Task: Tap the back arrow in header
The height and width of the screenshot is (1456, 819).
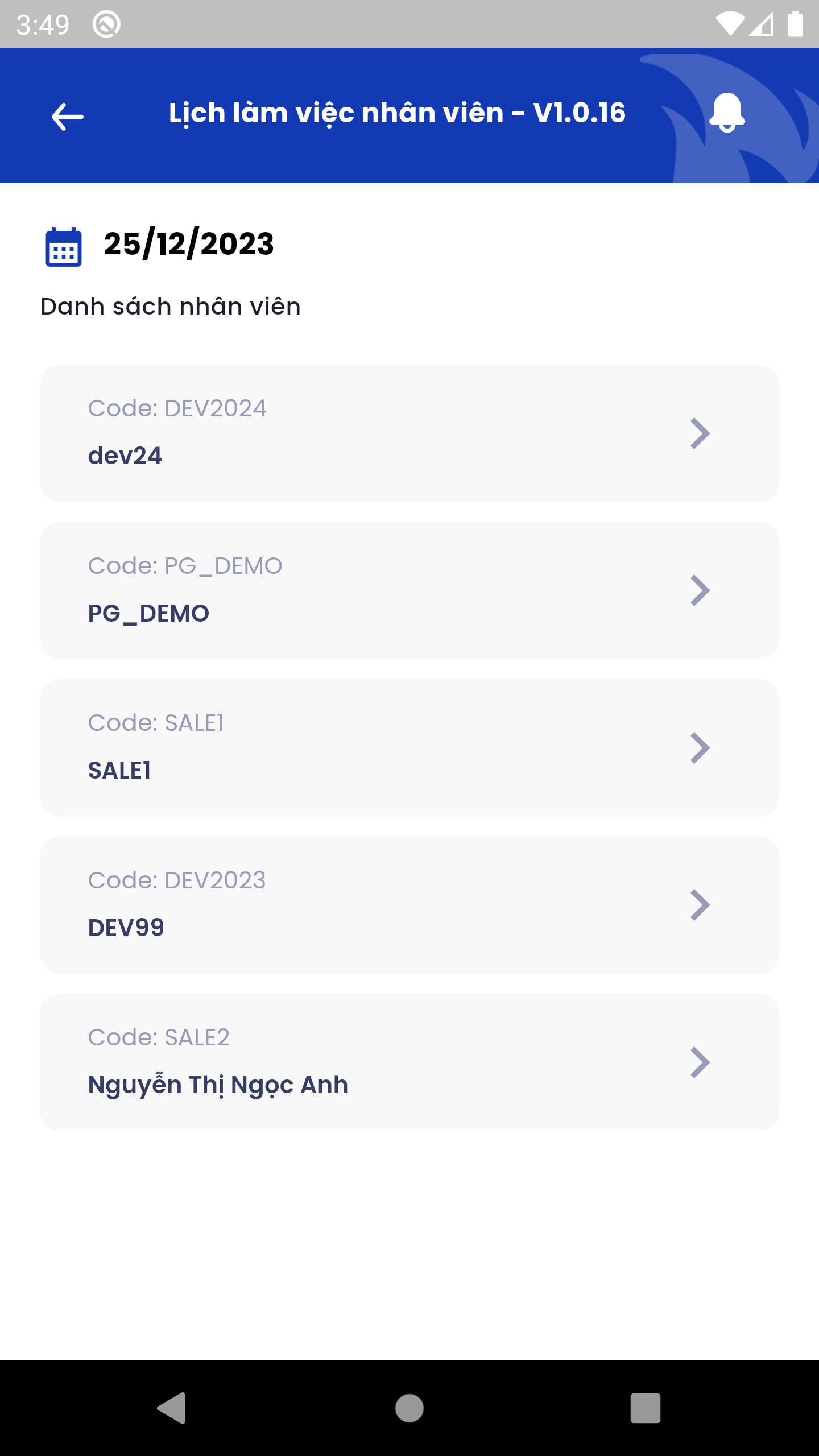Action: coord(67,117)
